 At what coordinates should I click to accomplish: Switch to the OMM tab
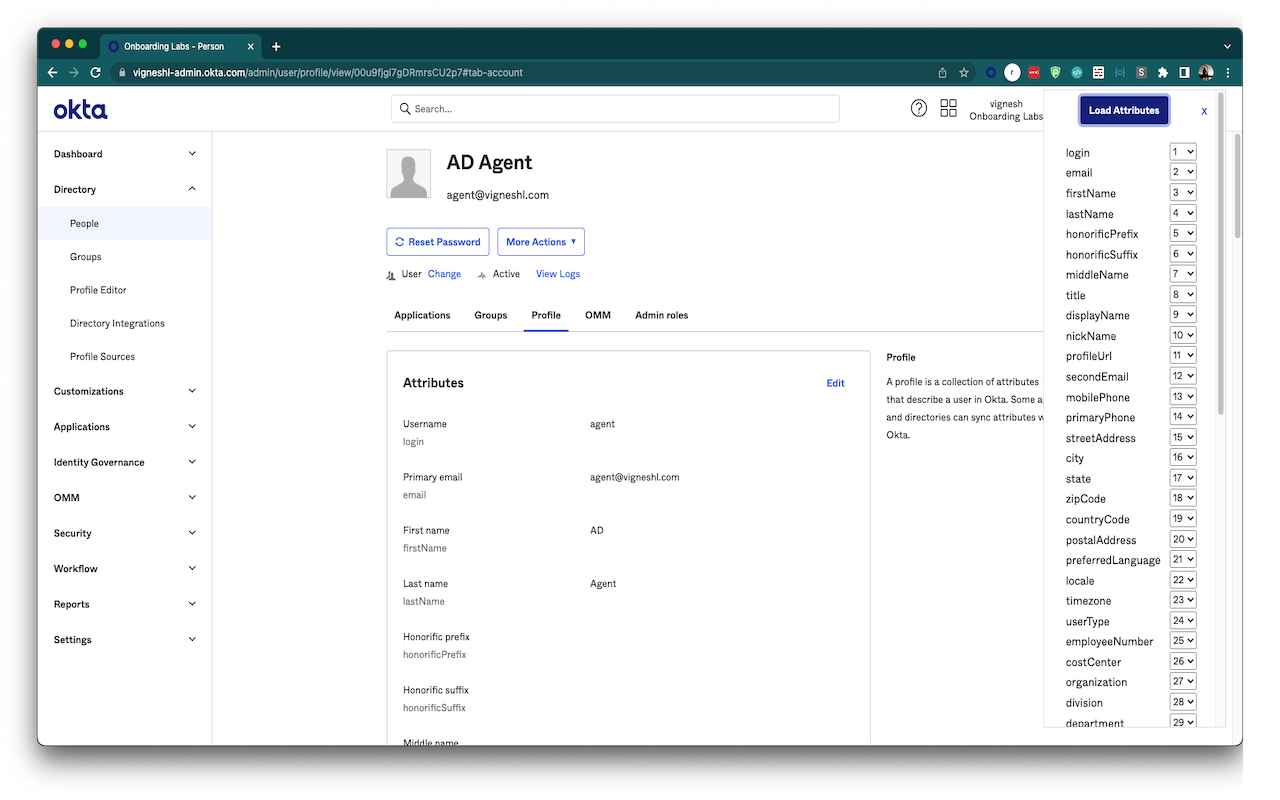(598, 315)
